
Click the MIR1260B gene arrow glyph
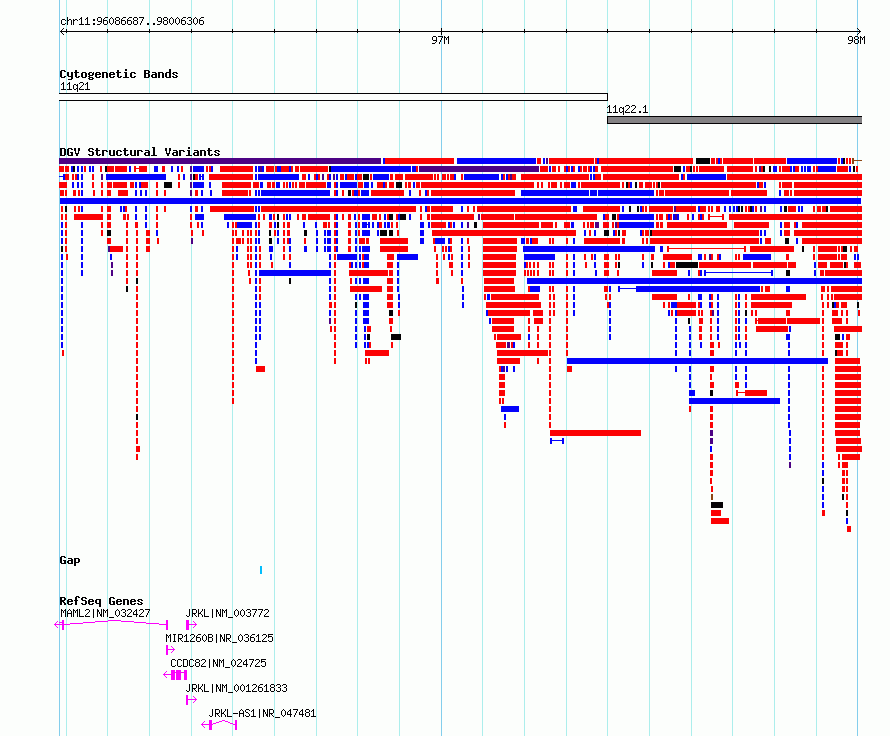pos(170,650)
